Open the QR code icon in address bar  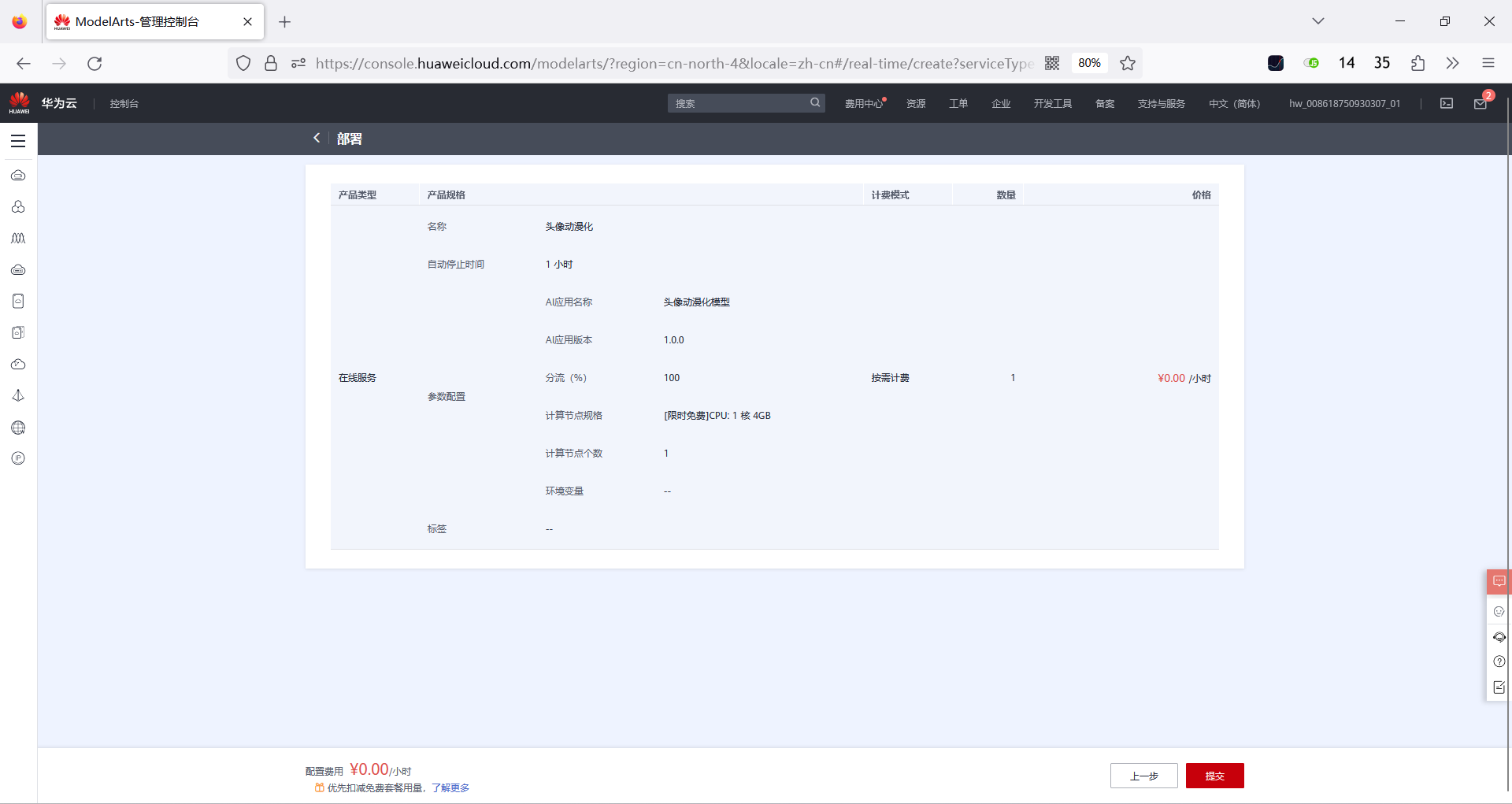(1052, 63)
